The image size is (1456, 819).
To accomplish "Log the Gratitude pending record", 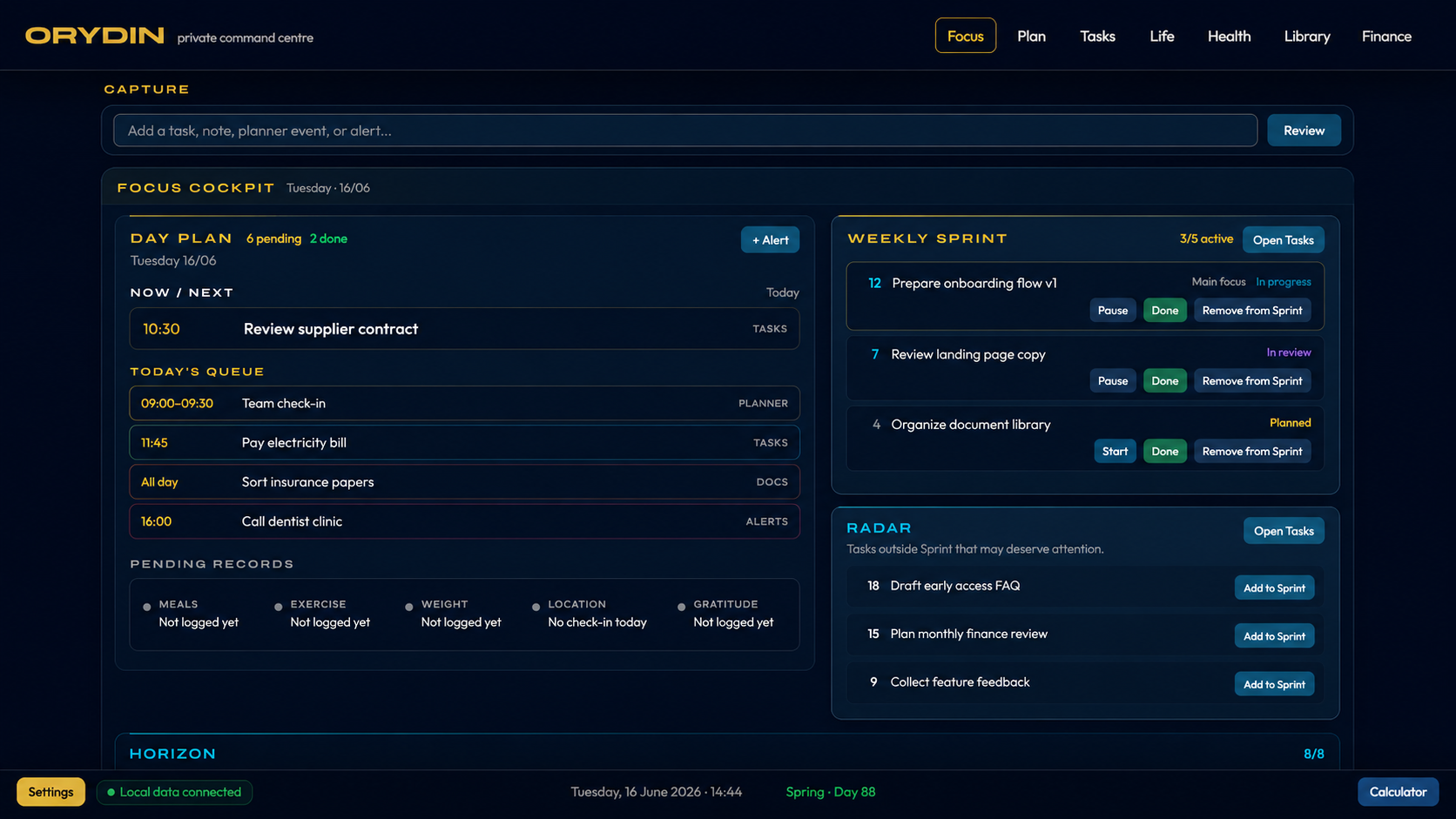I will point(725,614).
